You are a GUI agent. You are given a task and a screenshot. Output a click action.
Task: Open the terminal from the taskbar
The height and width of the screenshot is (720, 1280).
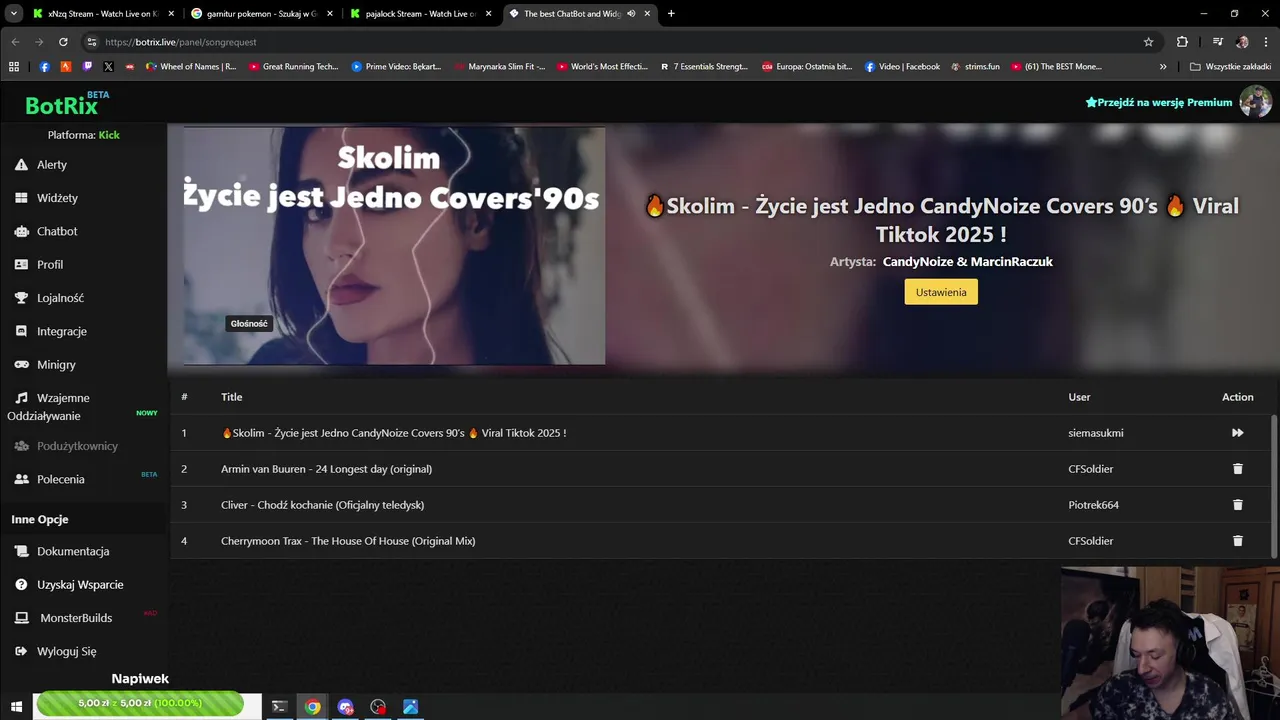[x=280, y=707]
